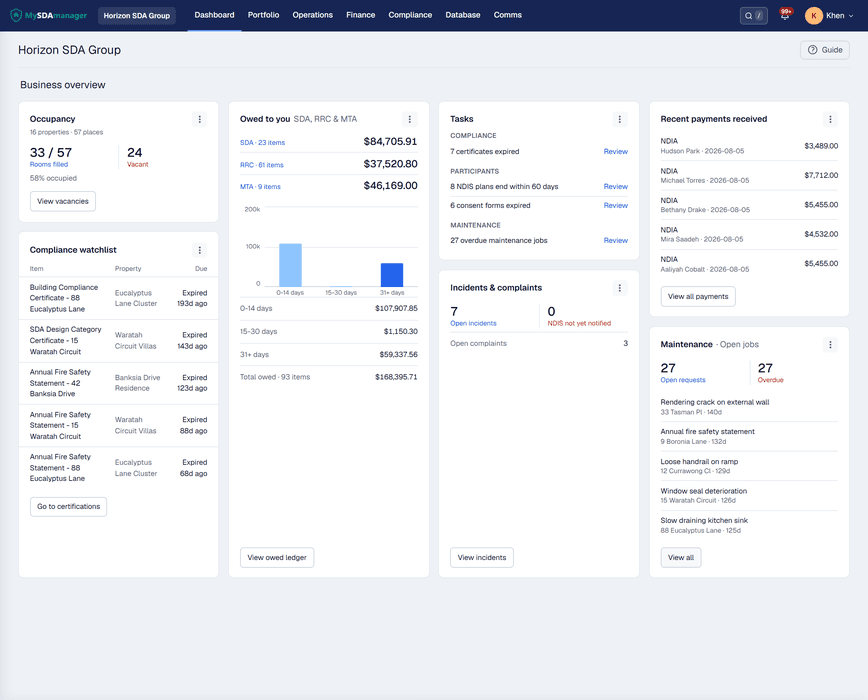Click Open incidents link
Image resolution: width=868 pixels, height=700 pixels.
point(473,323)
